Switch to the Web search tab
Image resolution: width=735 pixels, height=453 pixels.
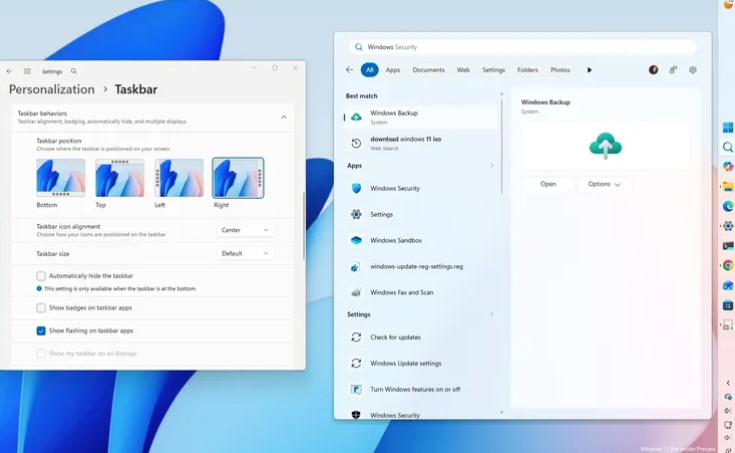click(x=463, y=70)
